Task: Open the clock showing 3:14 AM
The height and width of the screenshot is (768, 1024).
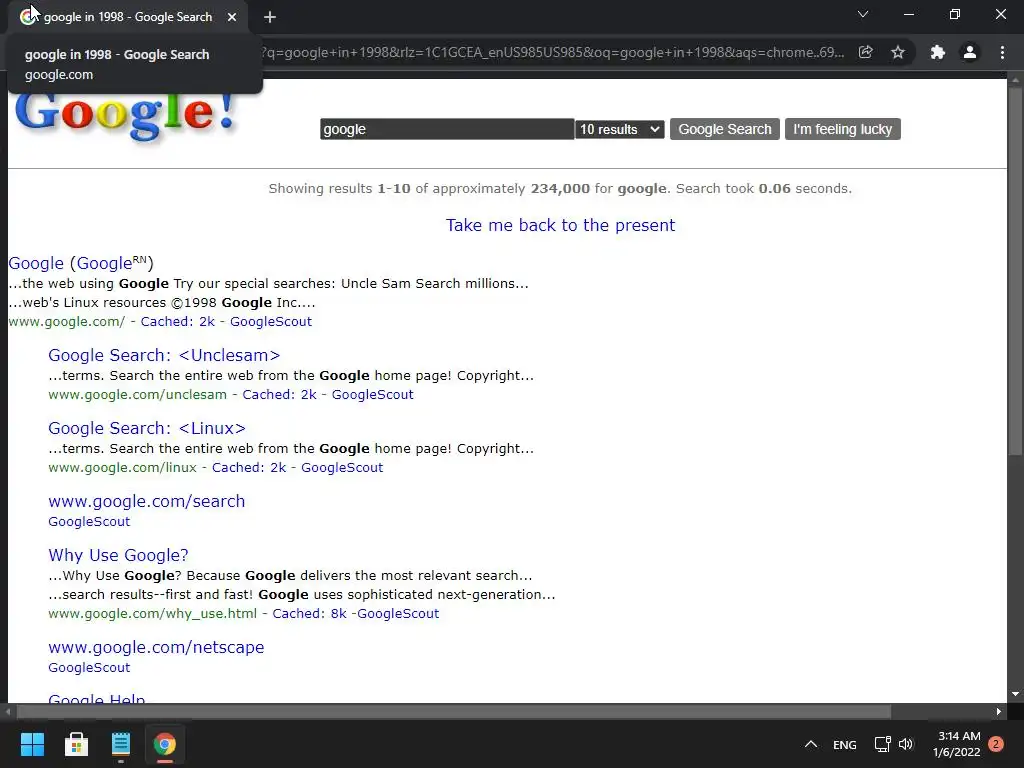Action: pos(957,744)
